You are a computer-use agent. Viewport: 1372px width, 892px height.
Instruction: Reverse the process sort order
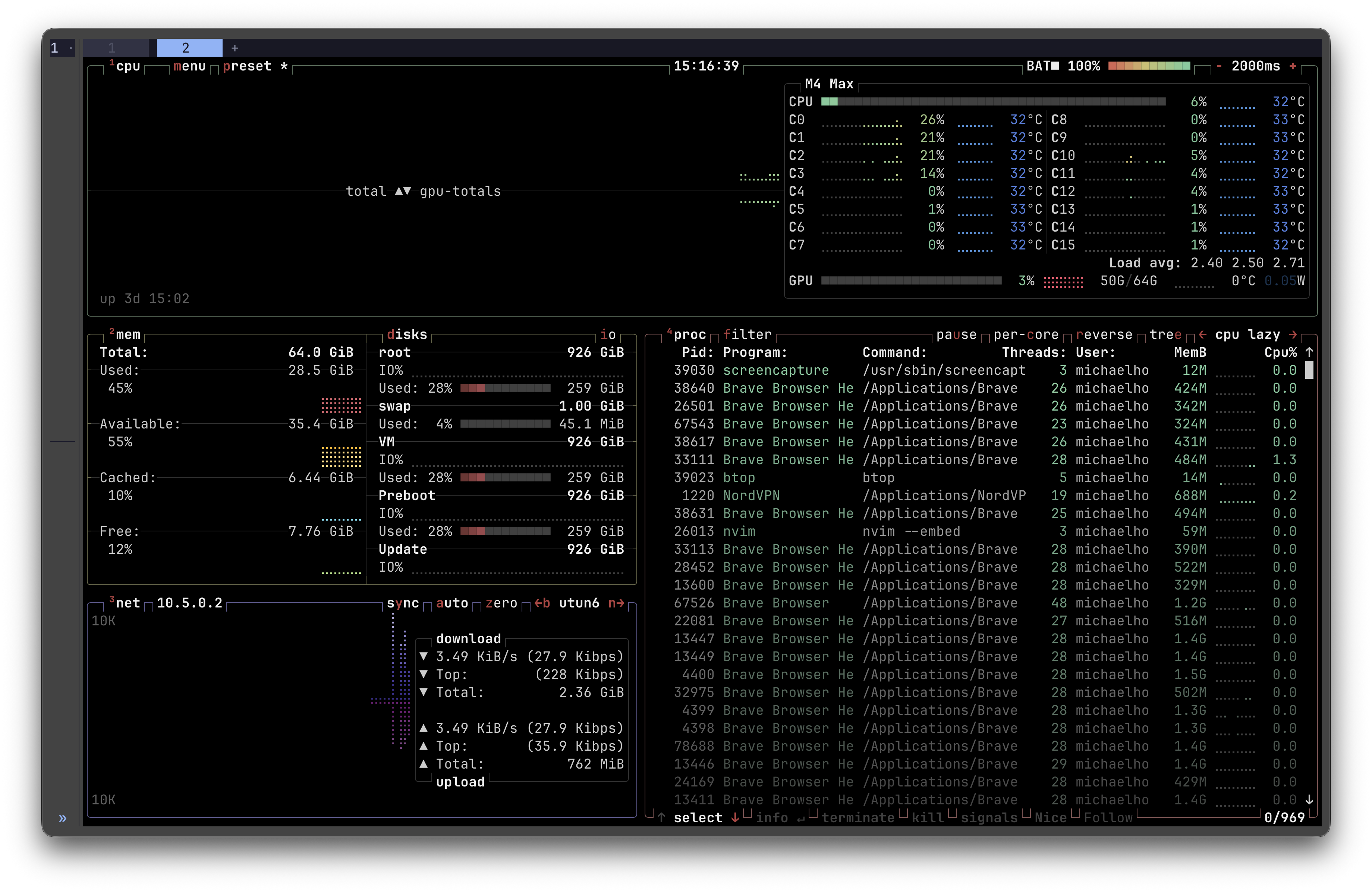tap(1104, 334)
